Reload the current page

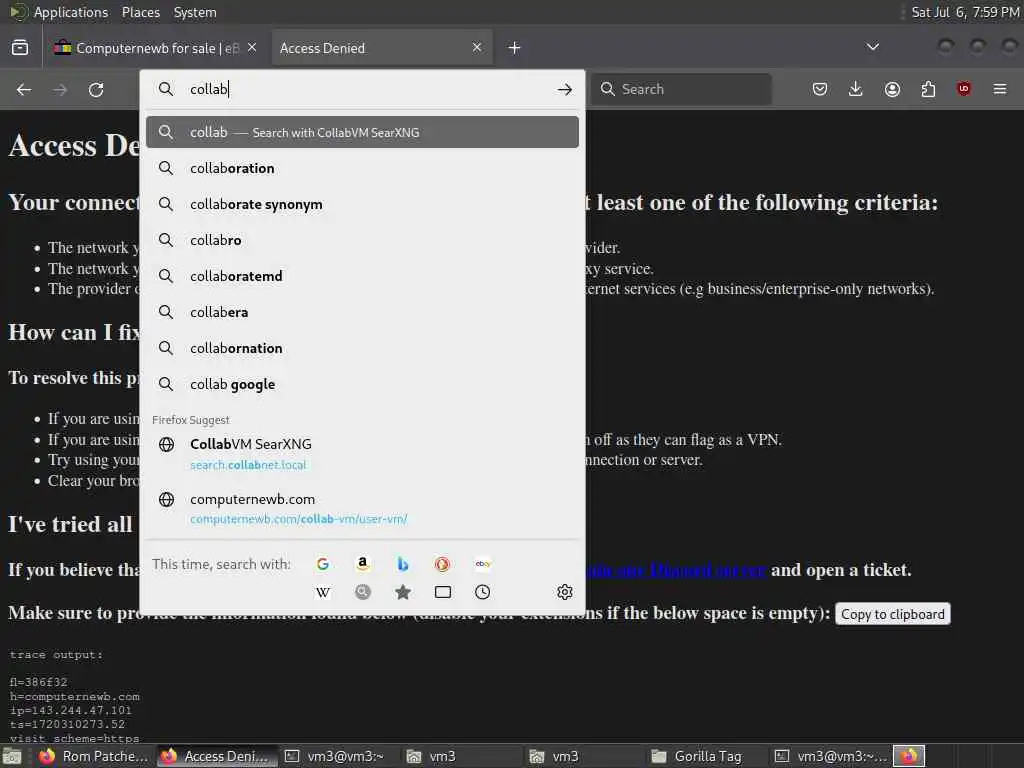96,89
